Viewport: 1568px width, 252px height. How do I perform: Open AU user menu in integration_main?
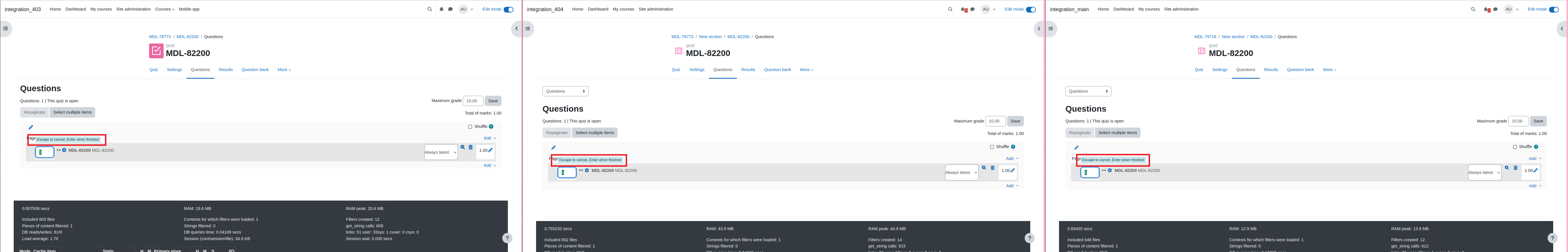[x=1511, y=9]
